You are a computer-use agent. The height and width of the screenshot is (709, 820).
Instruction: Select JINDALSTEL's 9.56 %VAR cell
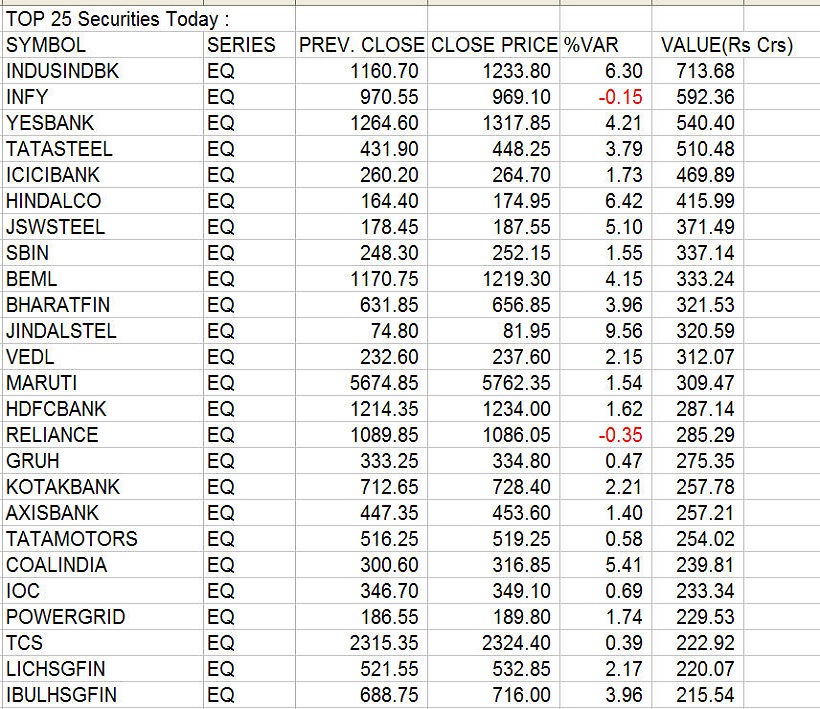point(624,331)
